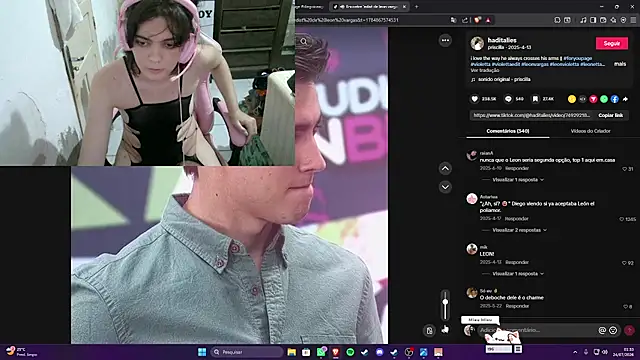Image resolution: width=640 pixels, height=360 pixels.
Task: Like the comment about Diego and León
Action: 622,219
